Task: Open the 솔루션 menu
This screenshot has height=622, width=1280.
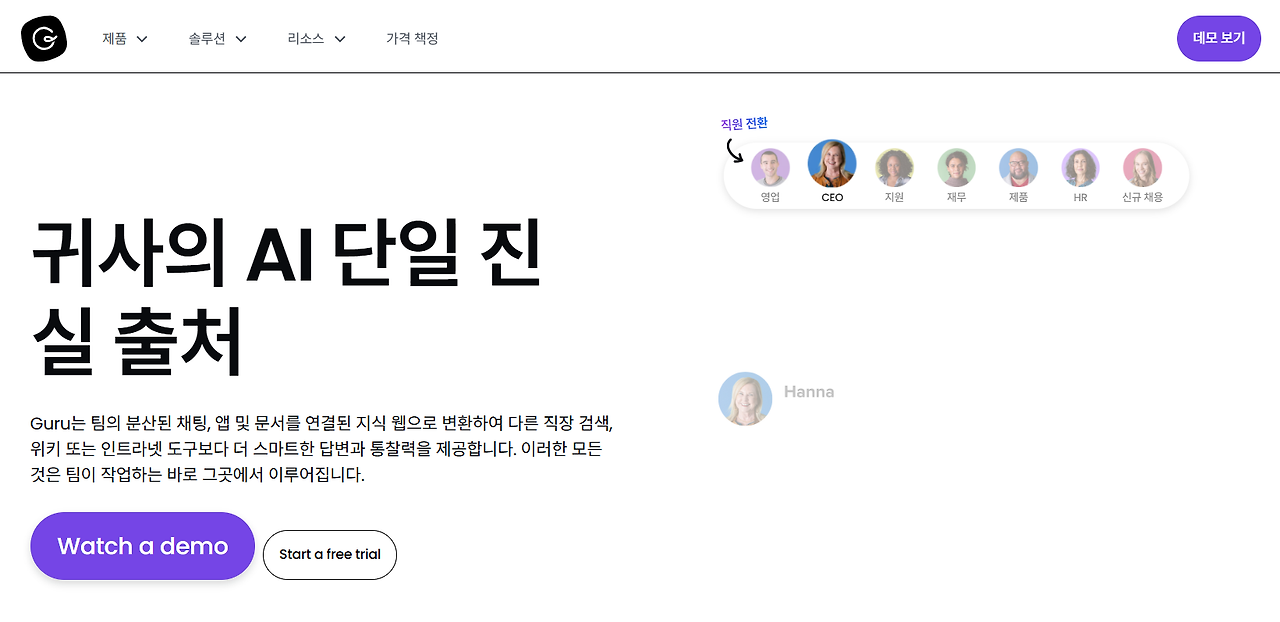Action: click(x=207, y=39)
